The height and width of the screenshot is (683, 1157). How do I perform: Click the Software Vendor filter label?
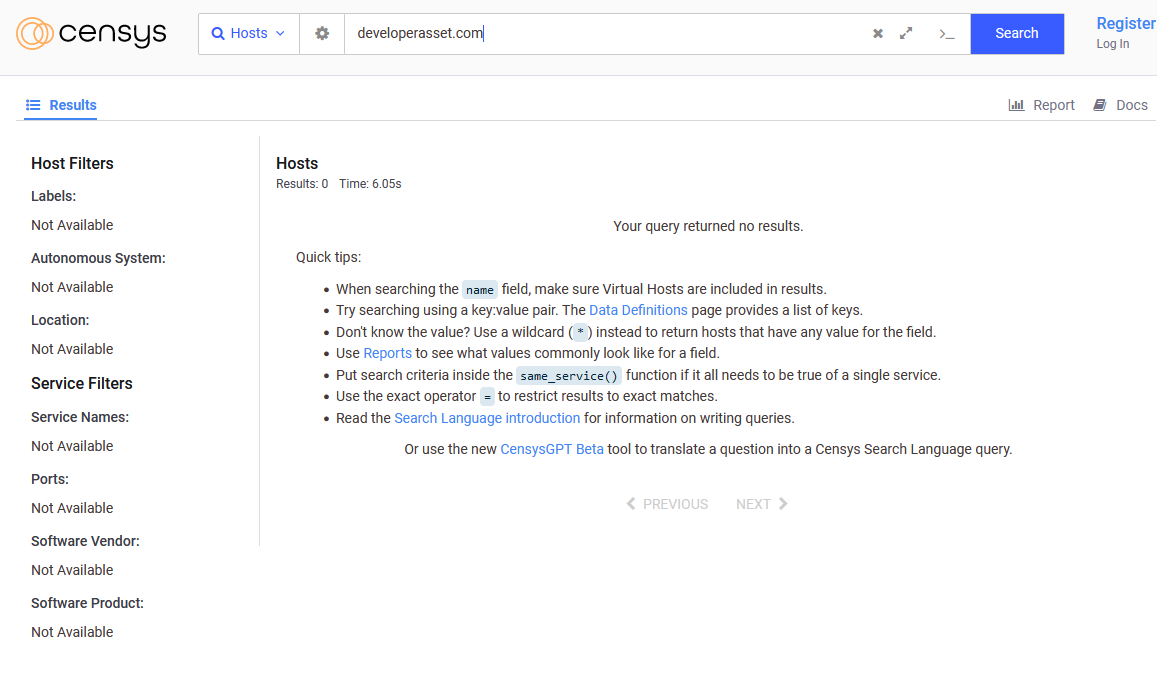point(85,541)
